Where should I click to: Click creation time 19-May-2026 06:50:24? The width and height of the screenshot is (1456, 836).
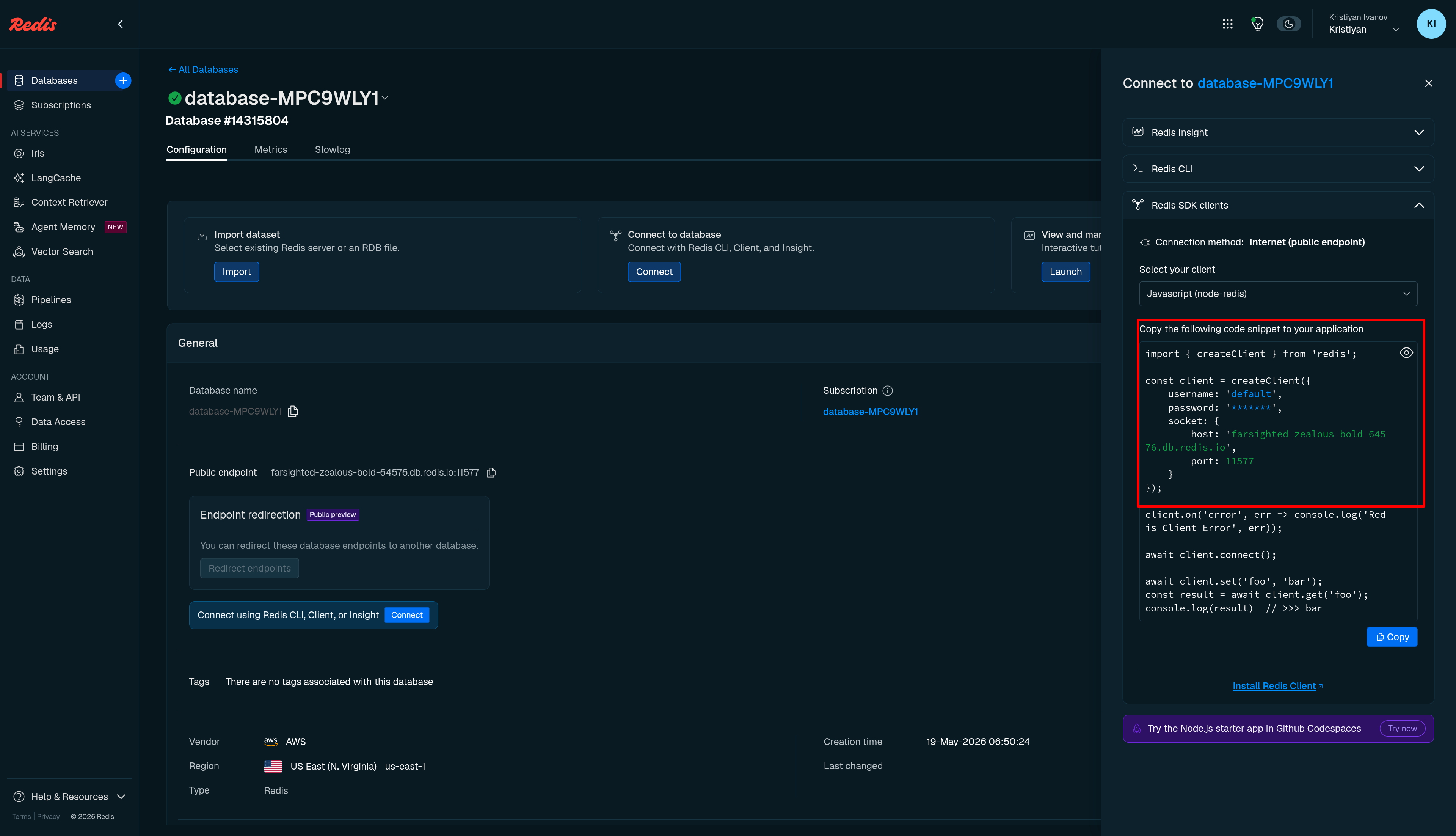(977, 741)
